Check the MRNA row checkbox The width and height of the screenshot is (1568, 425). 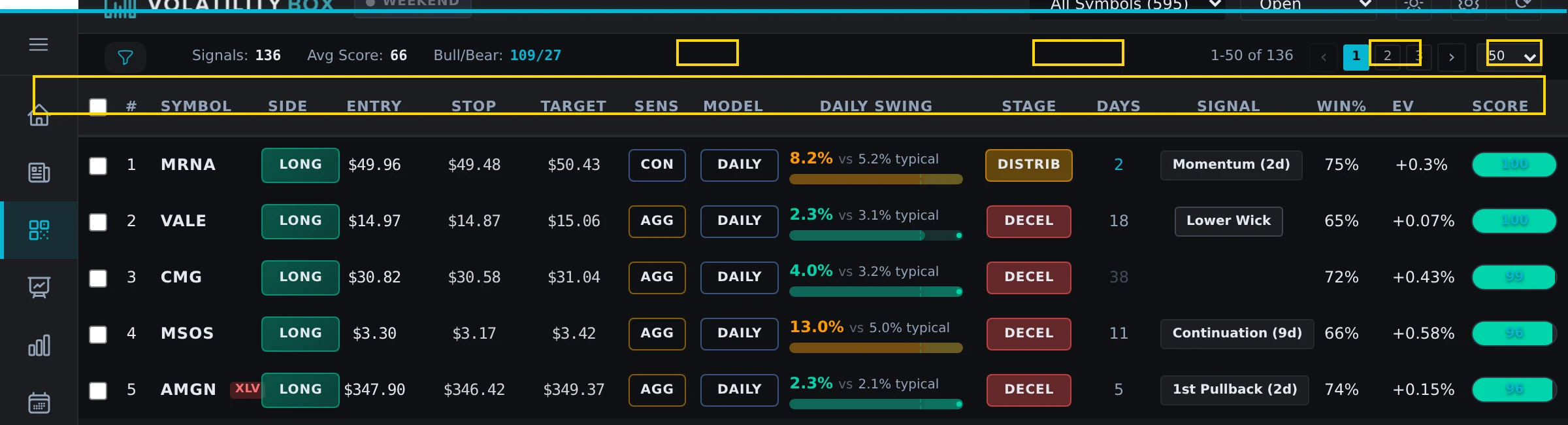[98, 165]
